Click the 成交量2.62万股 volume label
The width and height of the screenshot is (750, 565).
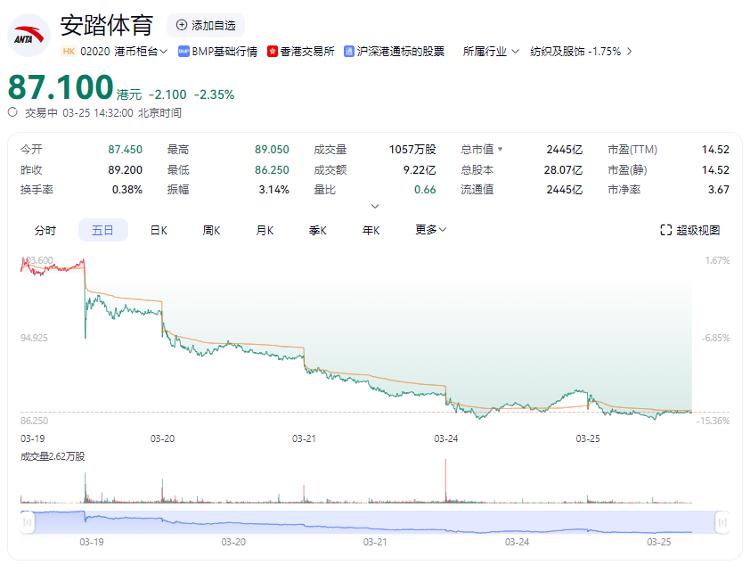coord(53,456)
